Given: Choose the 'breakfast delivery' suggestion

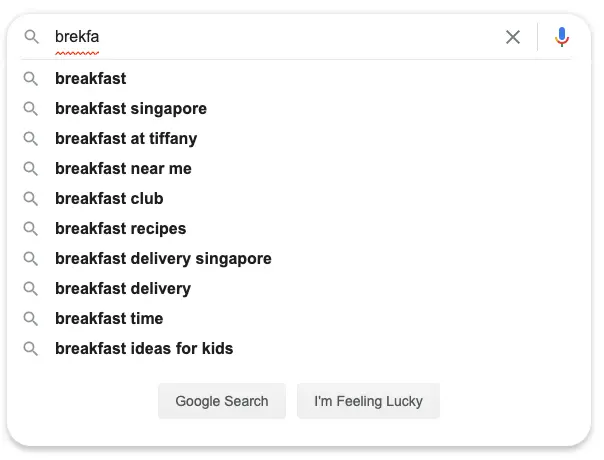Looking at the screenshot, I should pos(123,288).
